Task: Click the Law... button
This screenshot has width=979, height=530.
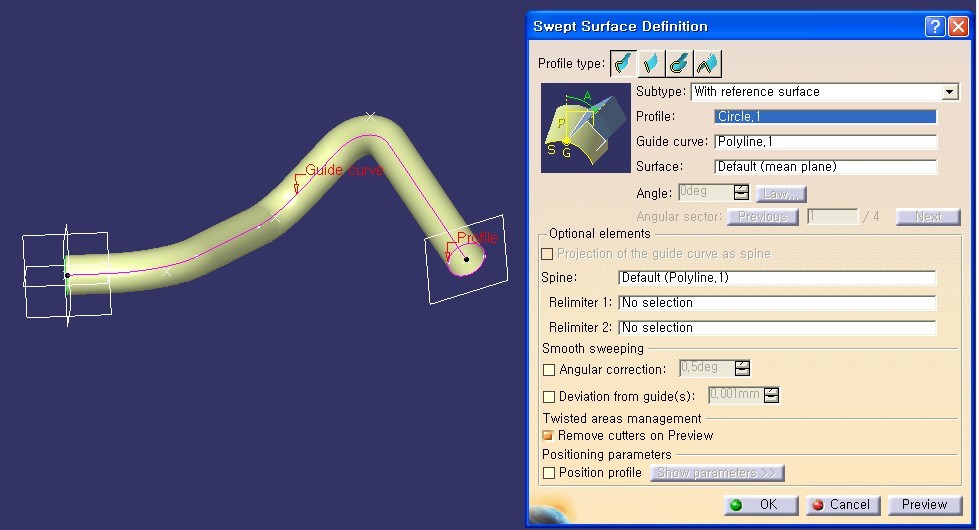Action: 780,194
